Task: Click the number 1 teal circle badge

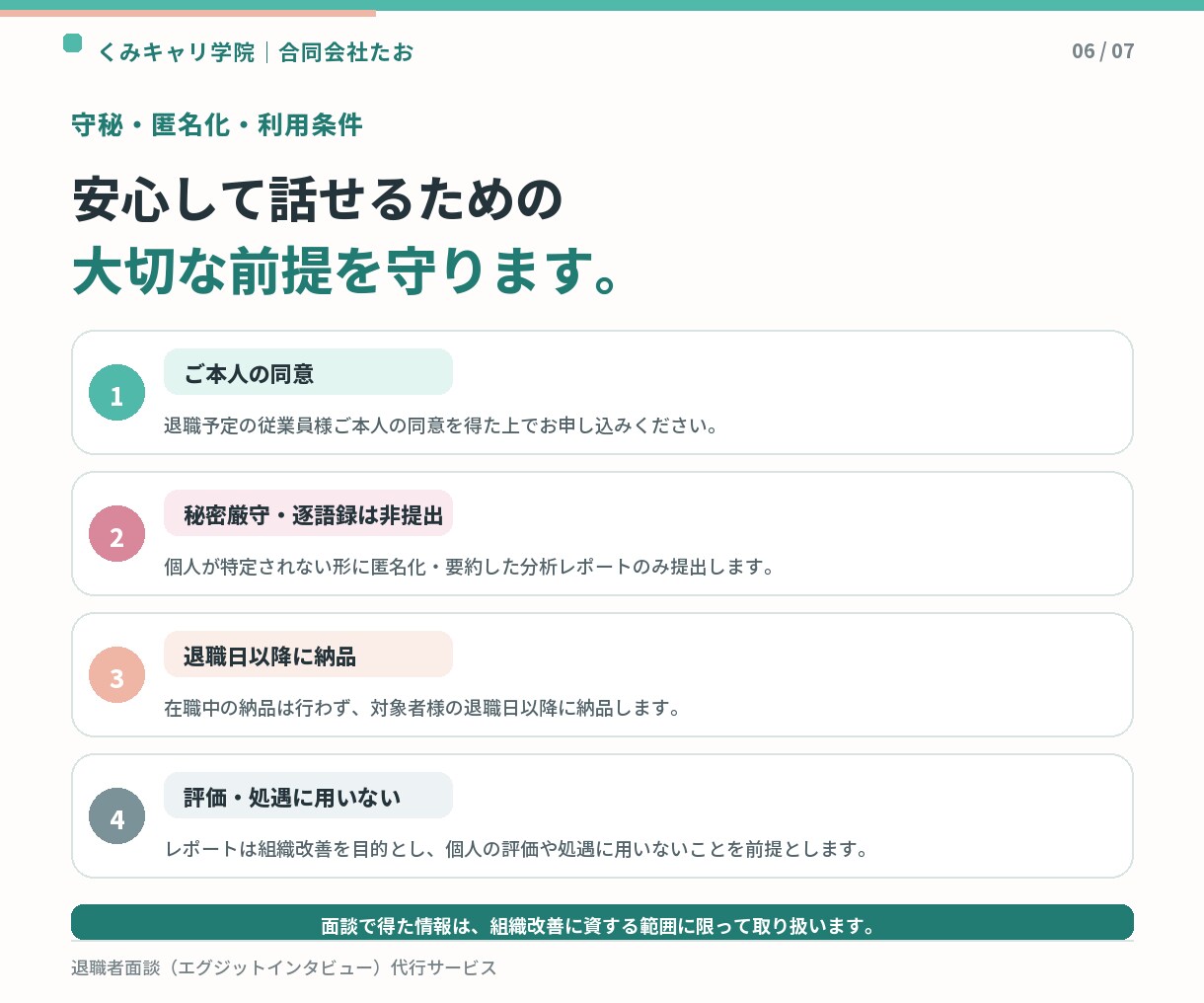Action: coord(116,393)
